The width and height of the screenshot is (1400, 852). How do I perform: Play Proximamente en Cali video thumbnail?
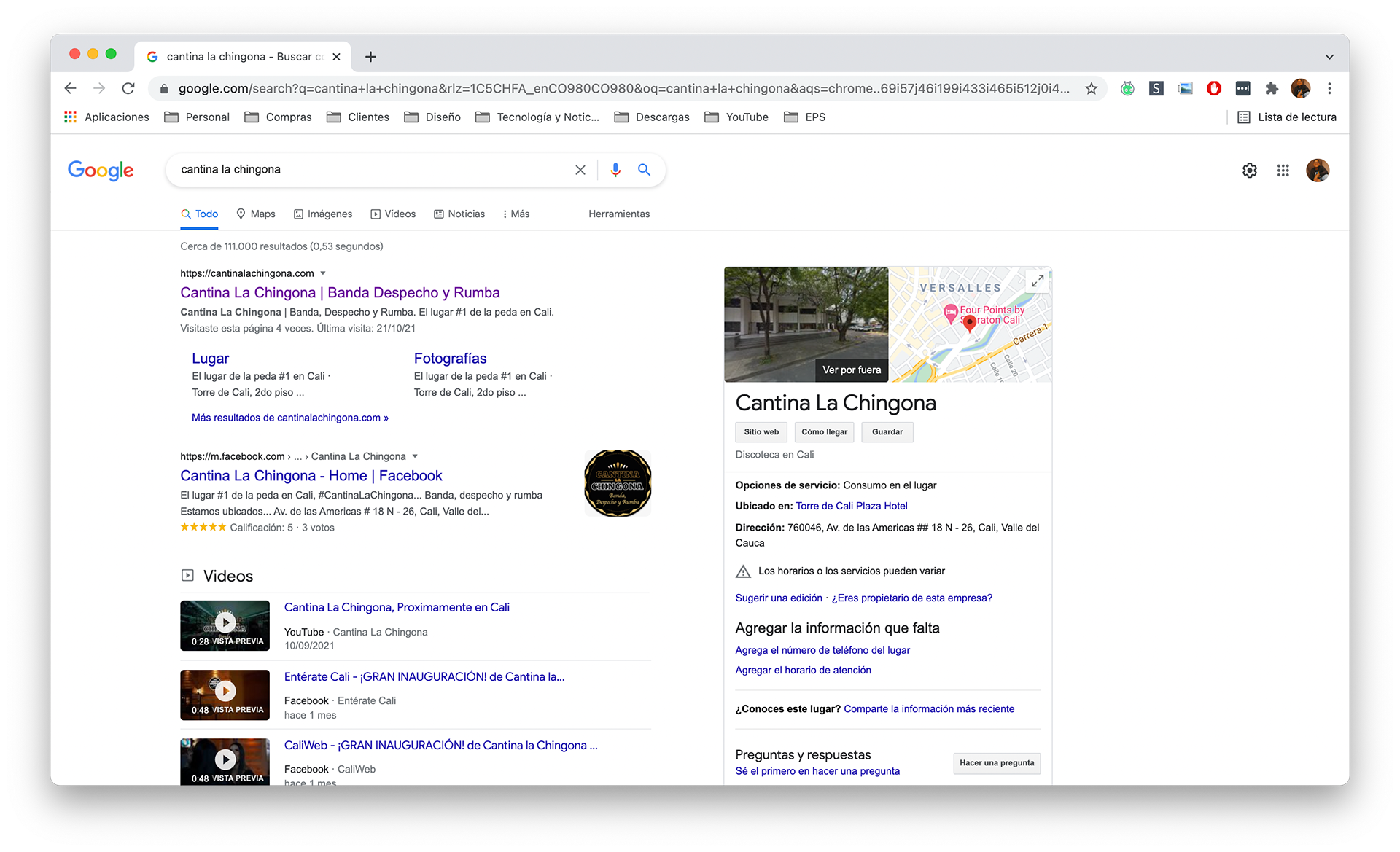[225, 625]
